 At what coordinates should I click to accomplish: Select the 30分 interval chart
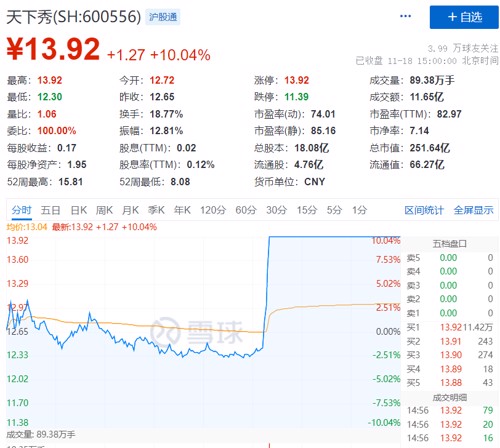click(x=277, y=210)
